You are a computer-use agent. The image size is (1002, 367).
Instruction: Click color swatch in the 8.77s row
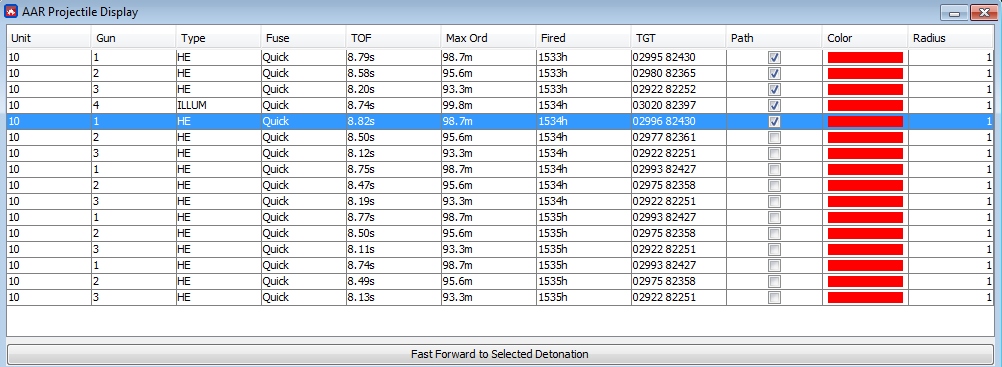click(865, 217)
